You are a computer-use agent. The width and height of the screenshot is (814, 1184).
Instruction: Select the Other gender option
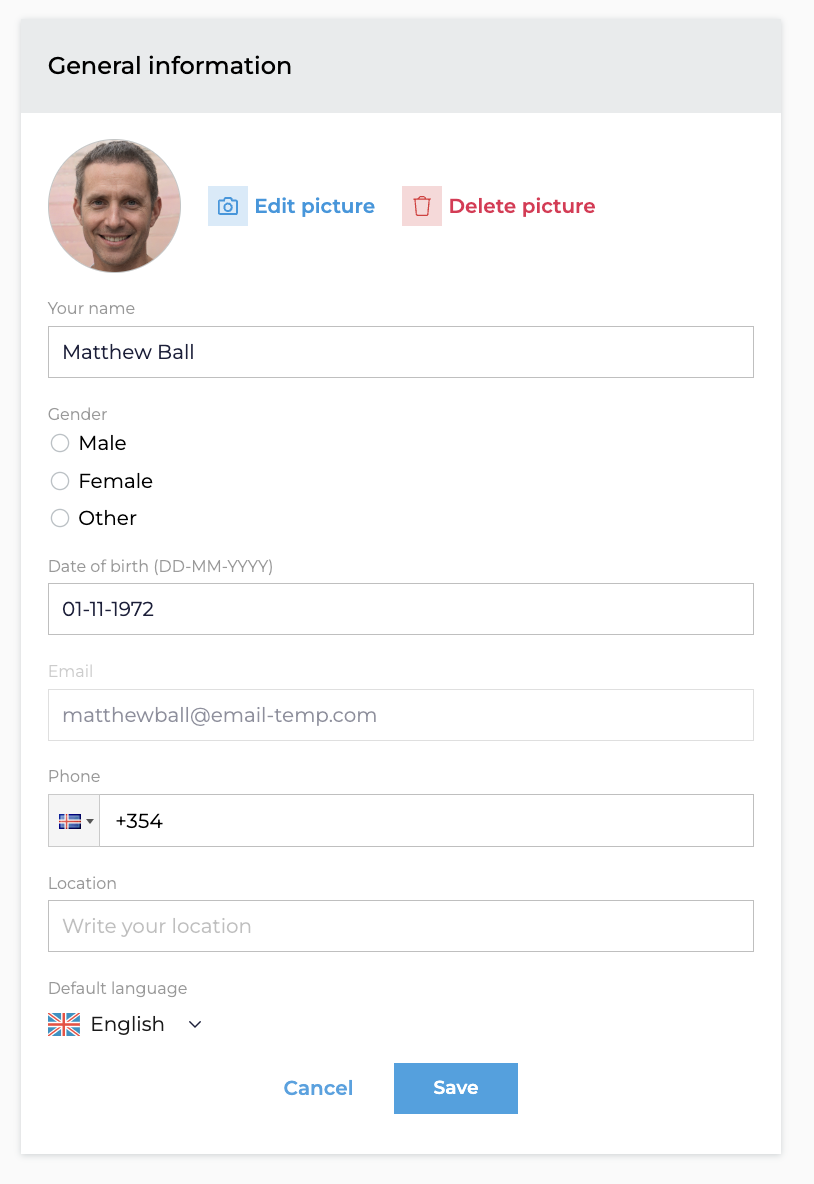click(x=60, y=518)
